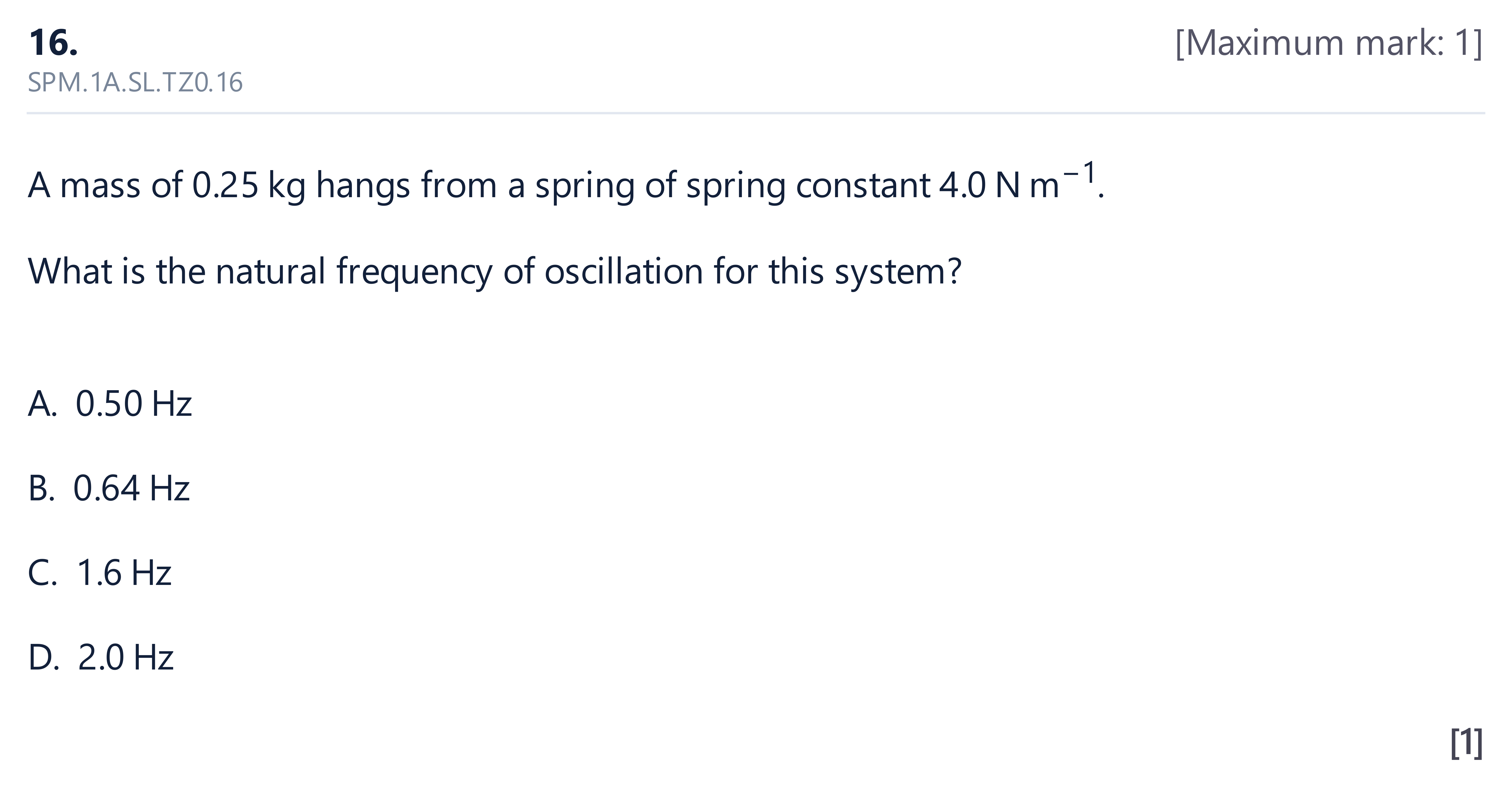Viewport: 1512px width, 786px height.
Task: Click the horizontal divider under the header
Action: pyautogui.click(x=756, y=113)
